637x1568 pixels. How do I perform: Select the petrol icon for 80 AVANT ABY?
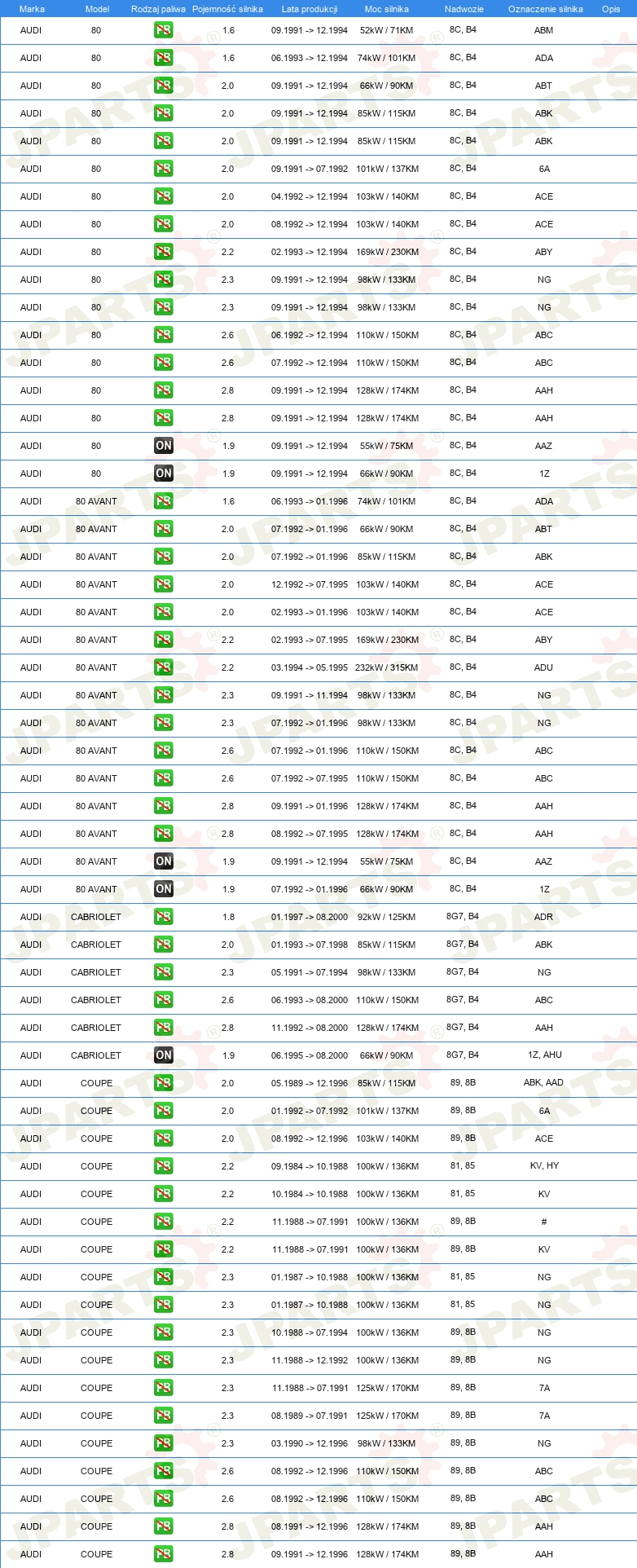click(x=164, y=640)
